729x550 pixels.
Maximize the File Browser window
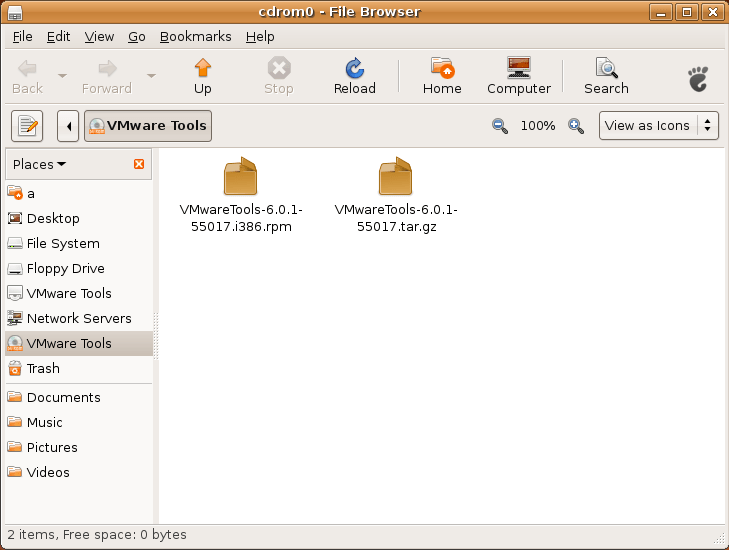click(687, 12)
